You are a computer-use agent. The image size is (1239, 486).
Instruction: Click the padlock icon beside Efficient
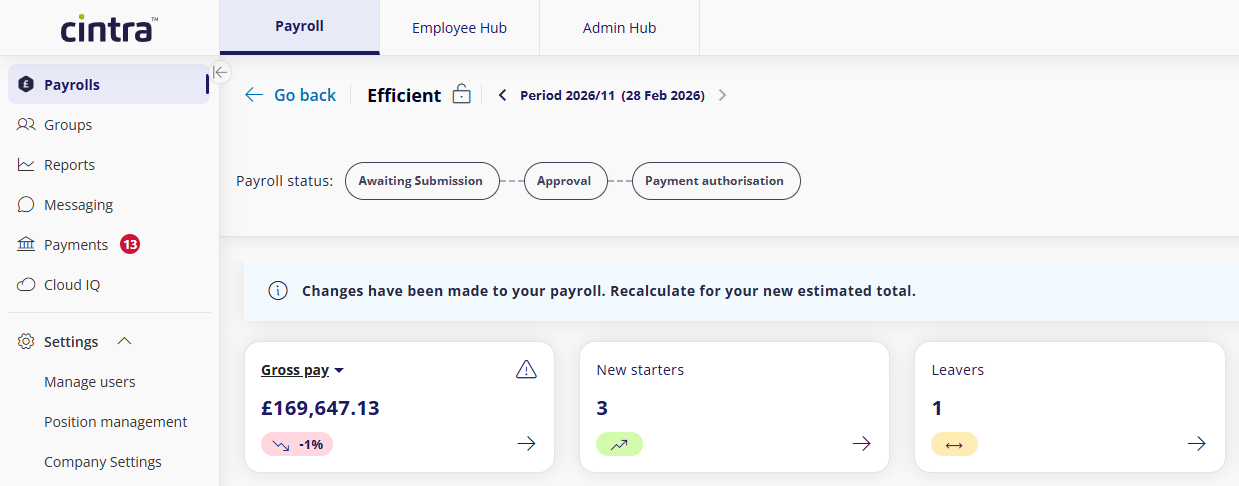point(461,95)
